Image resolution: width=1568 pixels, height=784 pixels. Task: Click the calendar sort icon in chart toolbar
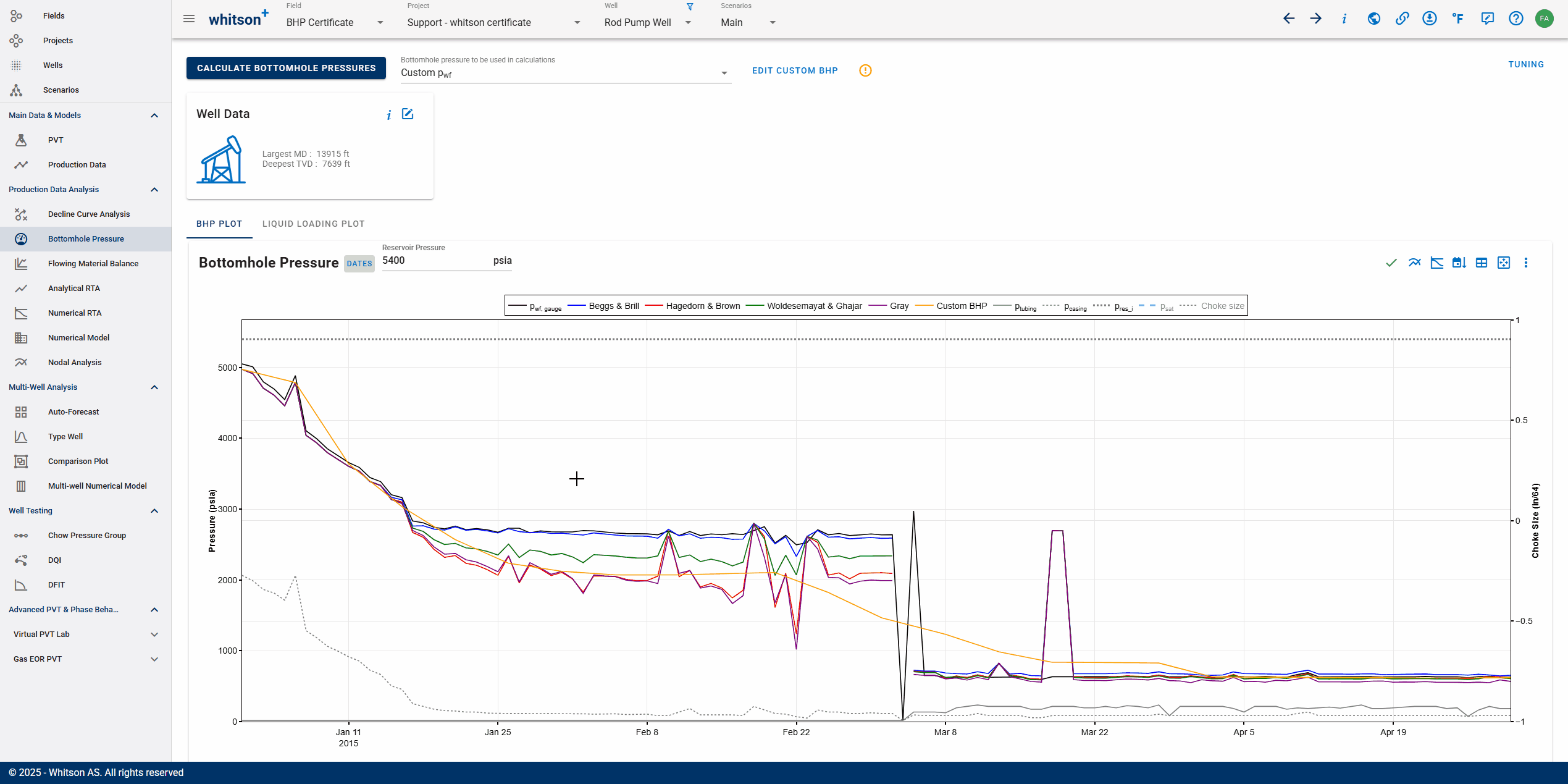click(x=1459, y=263)
